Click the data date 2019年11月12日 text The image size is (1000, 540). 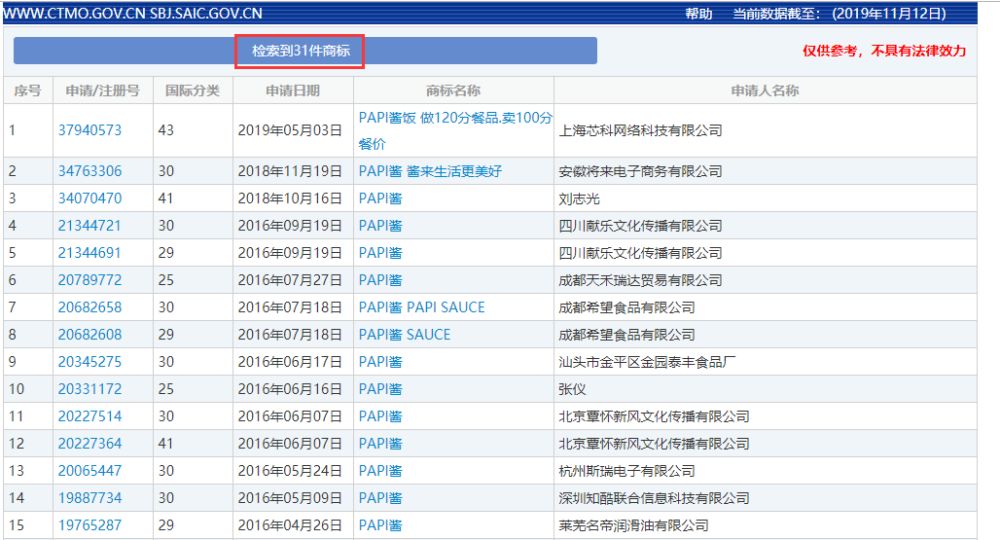pos(889,13)
